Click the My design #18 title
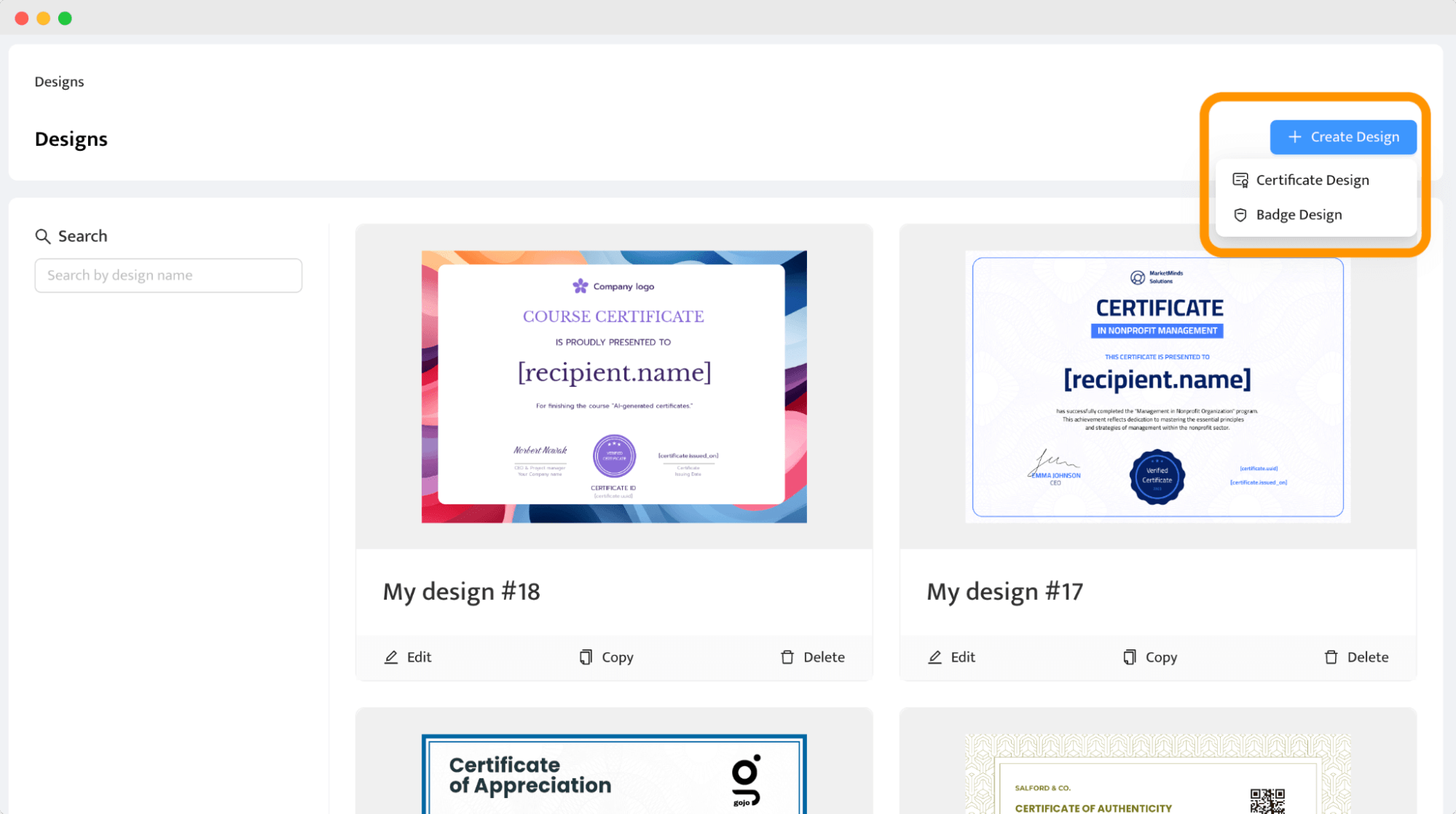 click(x=462, y=592)
